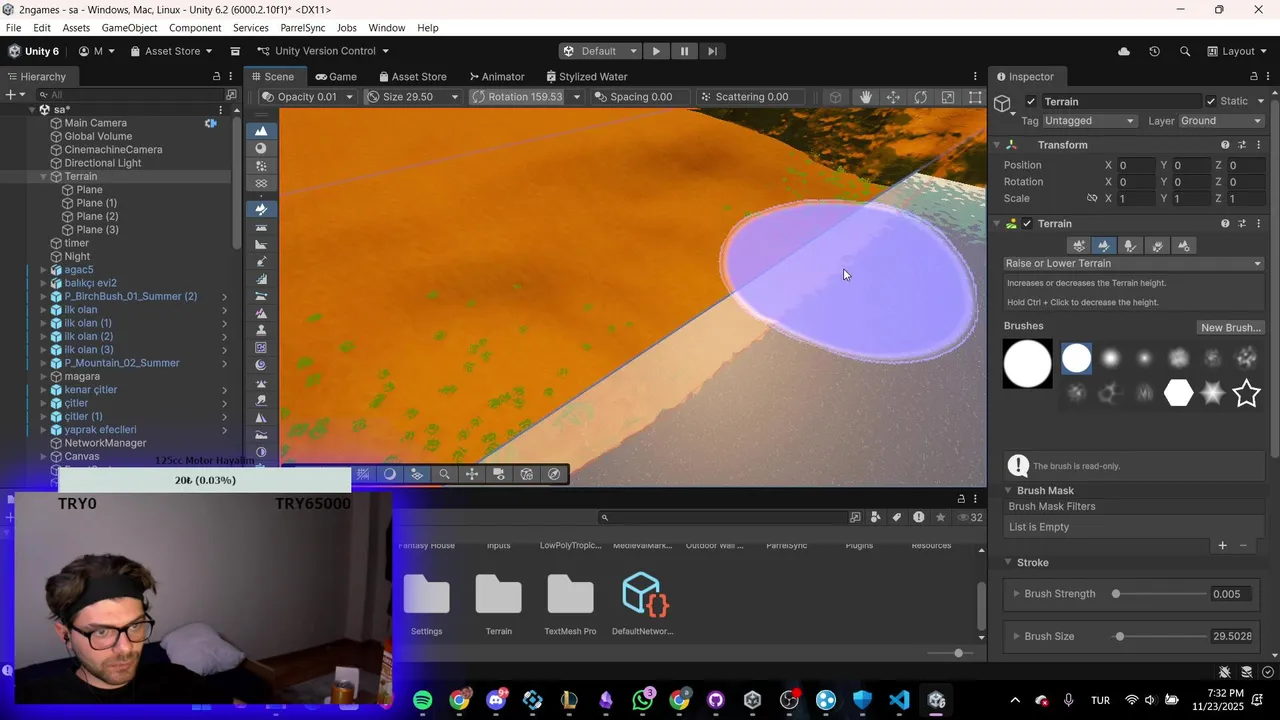Open the Size 29.50 dropdown
Image resolution: width=1280 pixels, height=720 pixels.
412,97
